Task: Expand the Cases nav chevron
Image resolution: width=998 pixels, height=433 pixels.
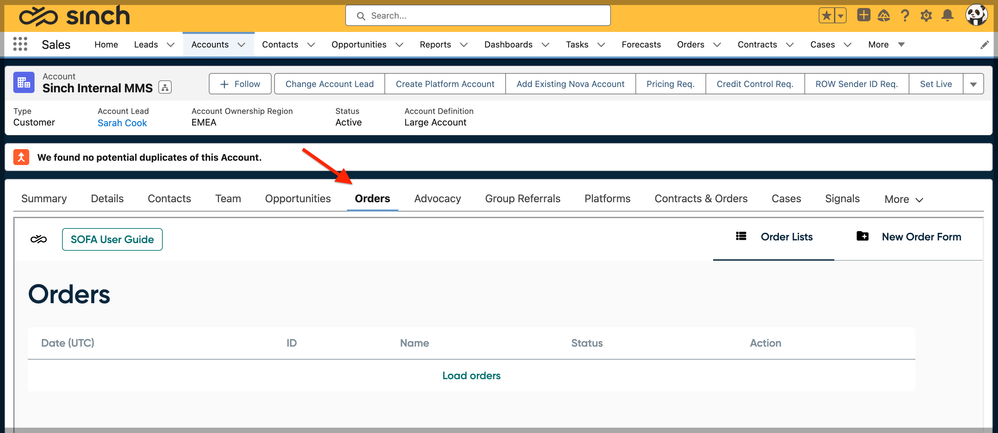Action: (848, 45)
